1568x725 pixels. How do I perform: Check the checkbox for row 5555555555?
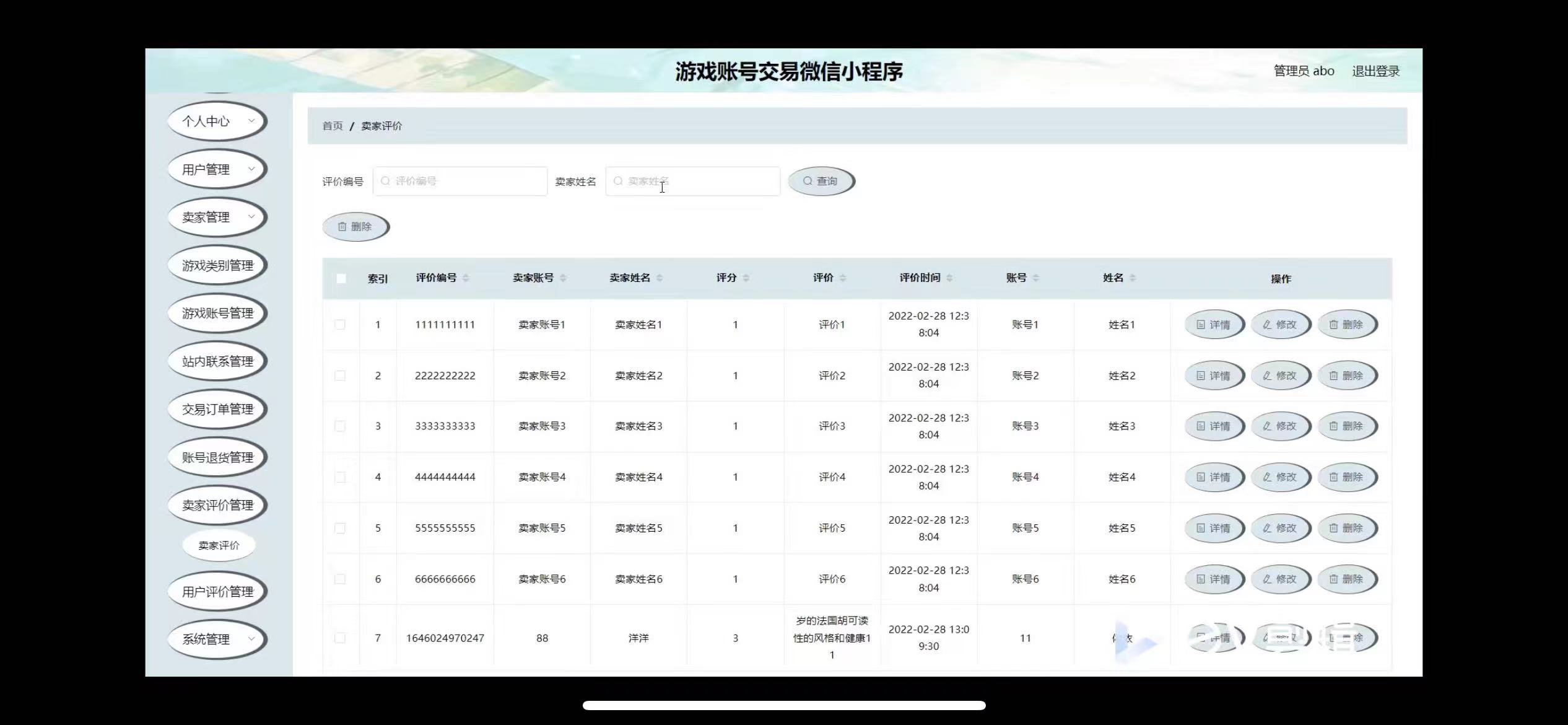[x=340, y=528]
